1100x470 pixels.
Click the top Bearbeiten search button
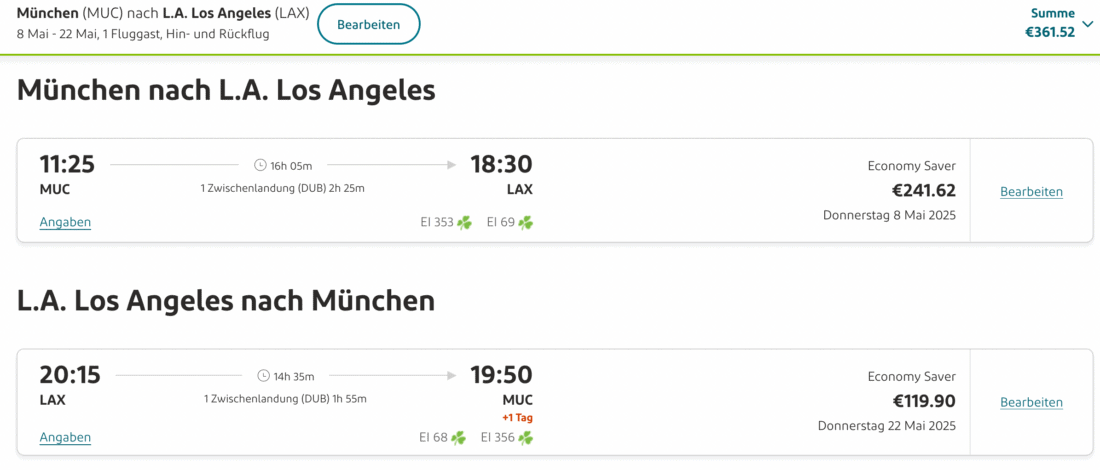click(x=368, y=24)
